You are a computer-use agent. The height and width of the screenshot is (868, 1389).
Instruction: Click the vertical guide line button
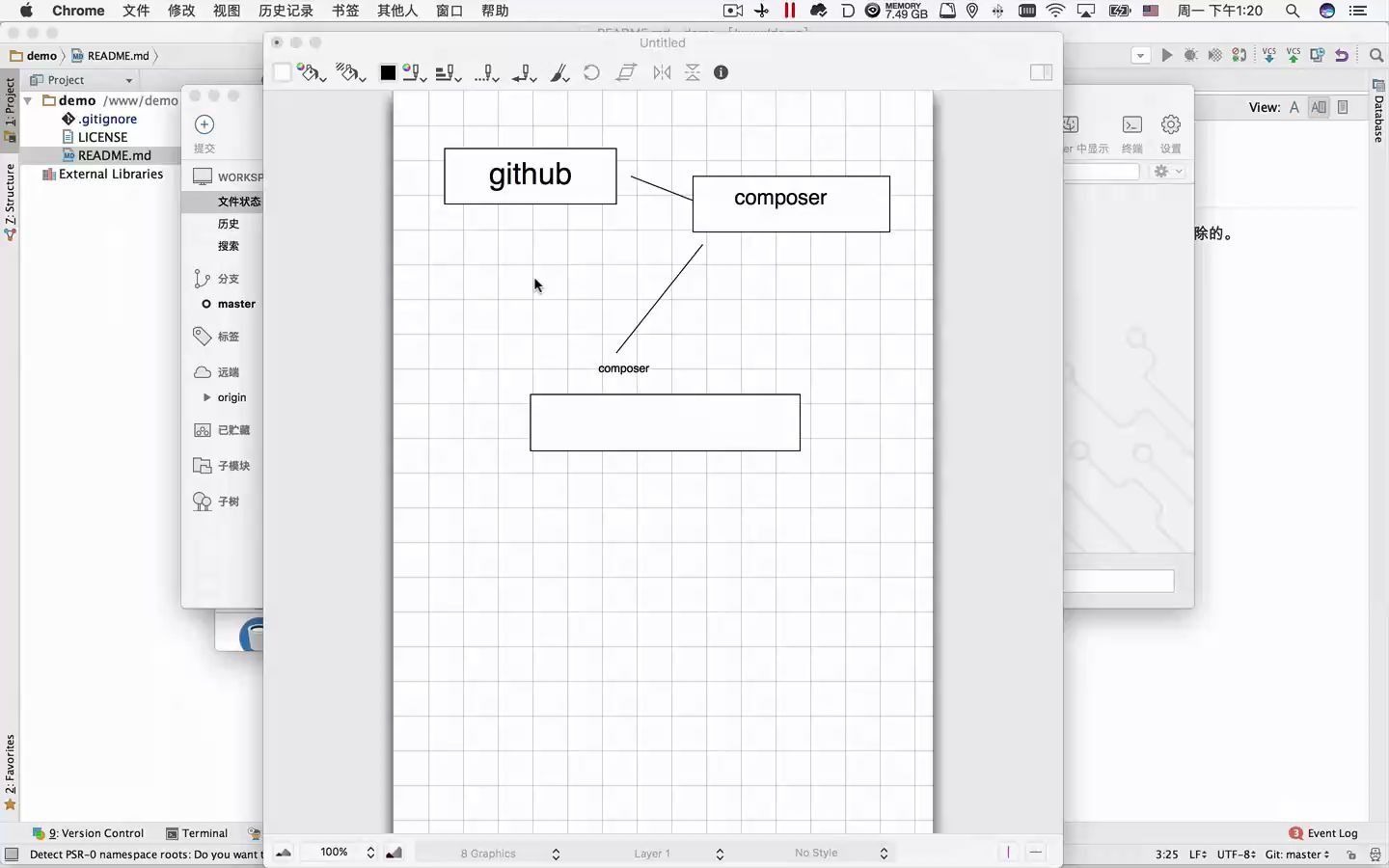(1008, 853)
